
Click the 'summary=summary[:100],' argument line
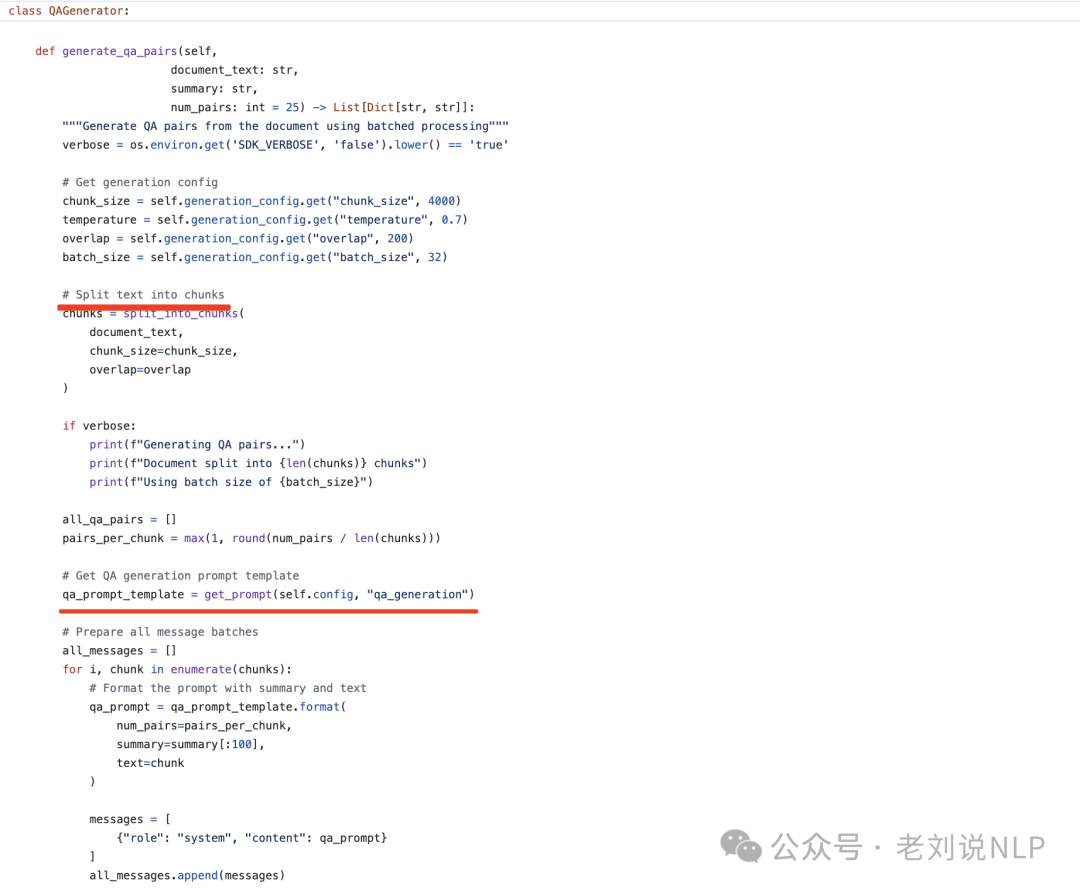tap(190, 745)
